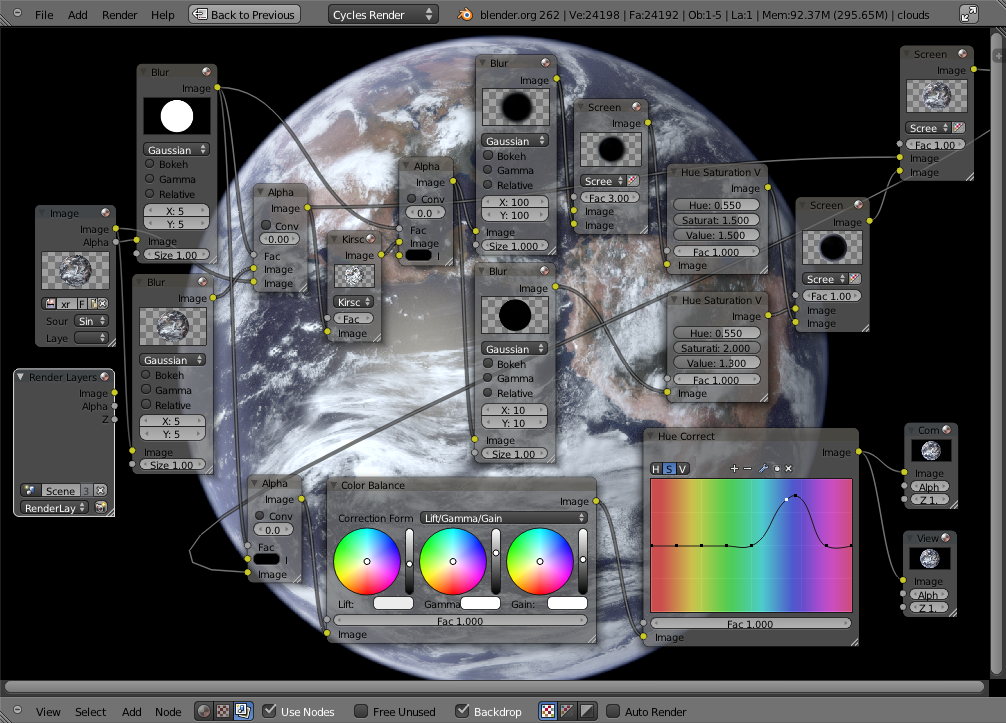This screenshot has width=1006, height=723.
Task: Open the Render menu in the top bar
Action: tap(120, 15)
